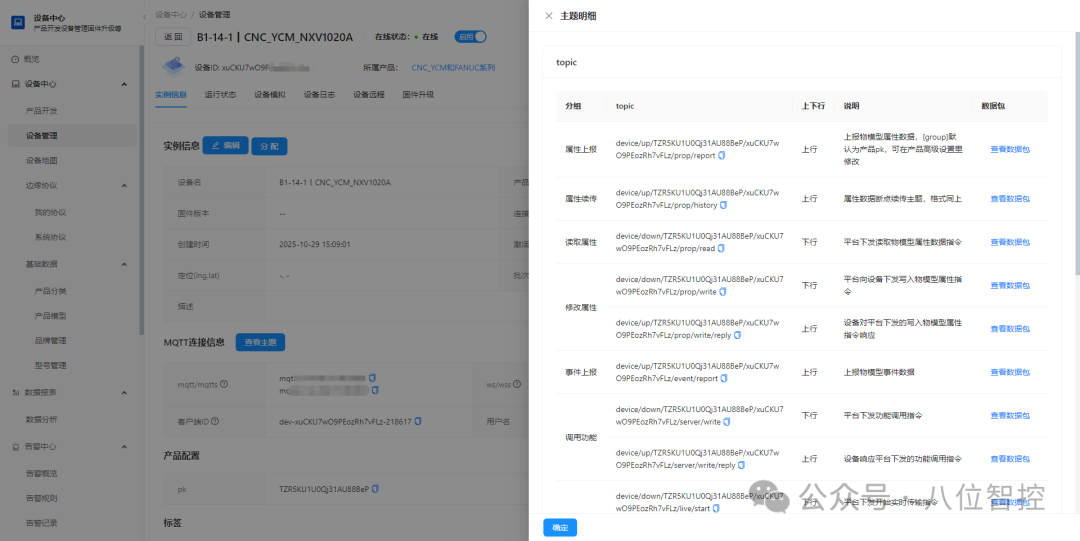Copy the prop/write/reply topic
The height and width of the screenshot is (541, 1080).
(737, 335)
